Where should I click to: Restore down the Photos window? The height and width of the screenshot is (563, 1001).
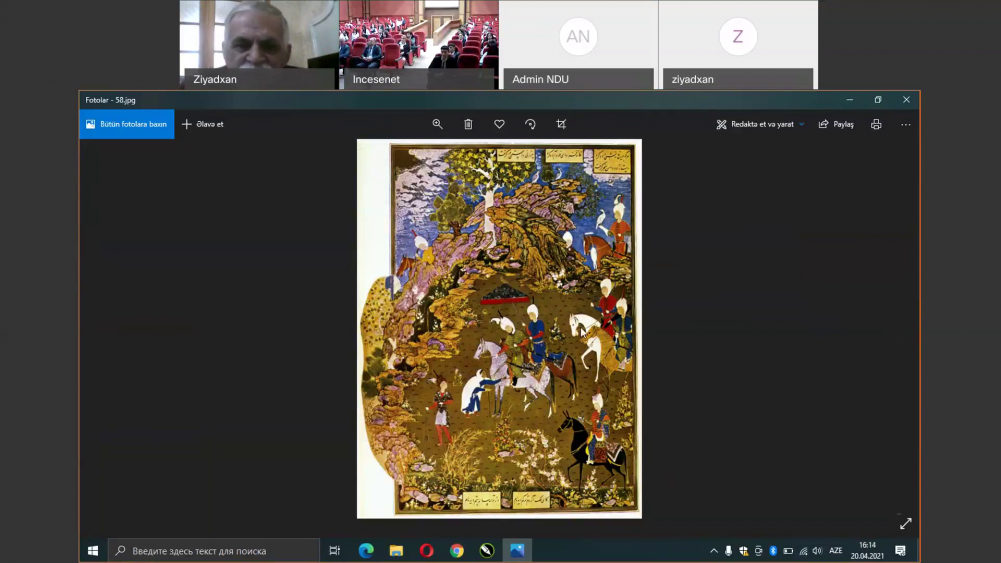click(878, 100)
